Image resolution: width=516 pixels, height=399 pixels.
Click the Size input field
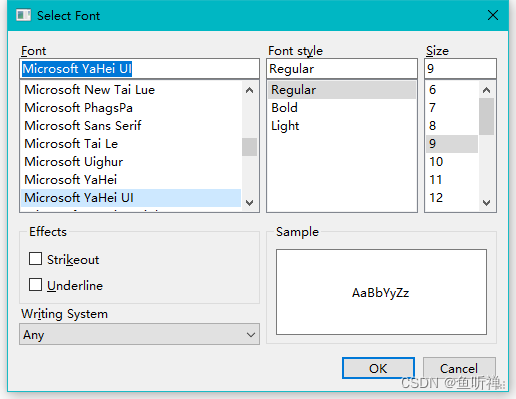point(460,69)
